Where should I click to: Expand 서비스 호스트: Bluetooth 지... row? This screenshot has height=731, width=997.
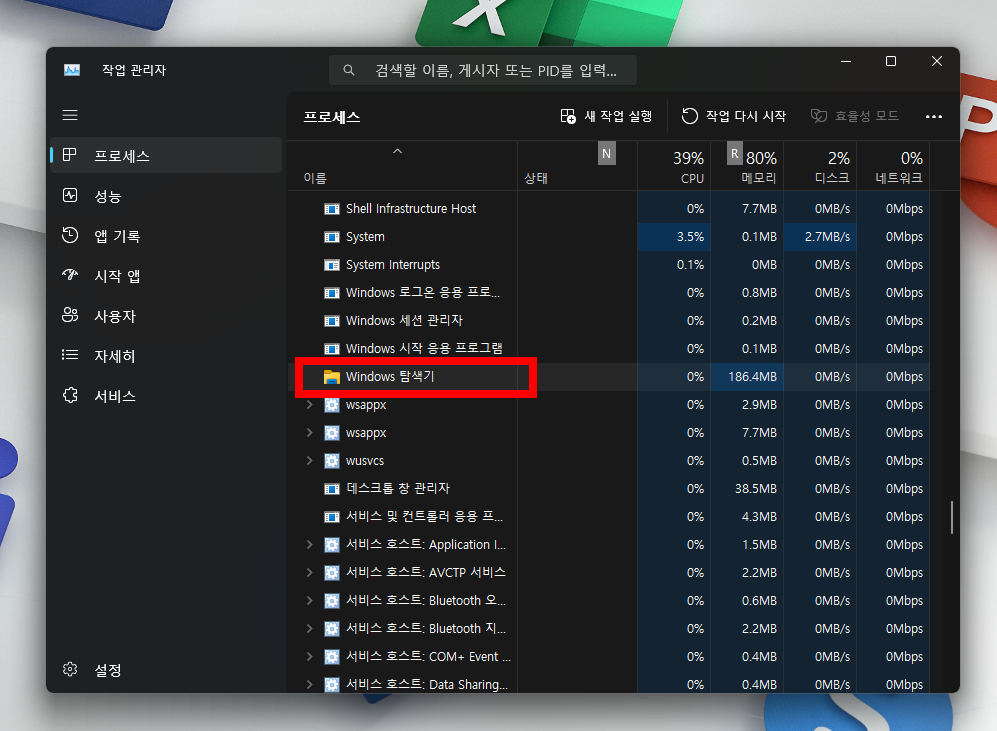click(x=310, y=629)
